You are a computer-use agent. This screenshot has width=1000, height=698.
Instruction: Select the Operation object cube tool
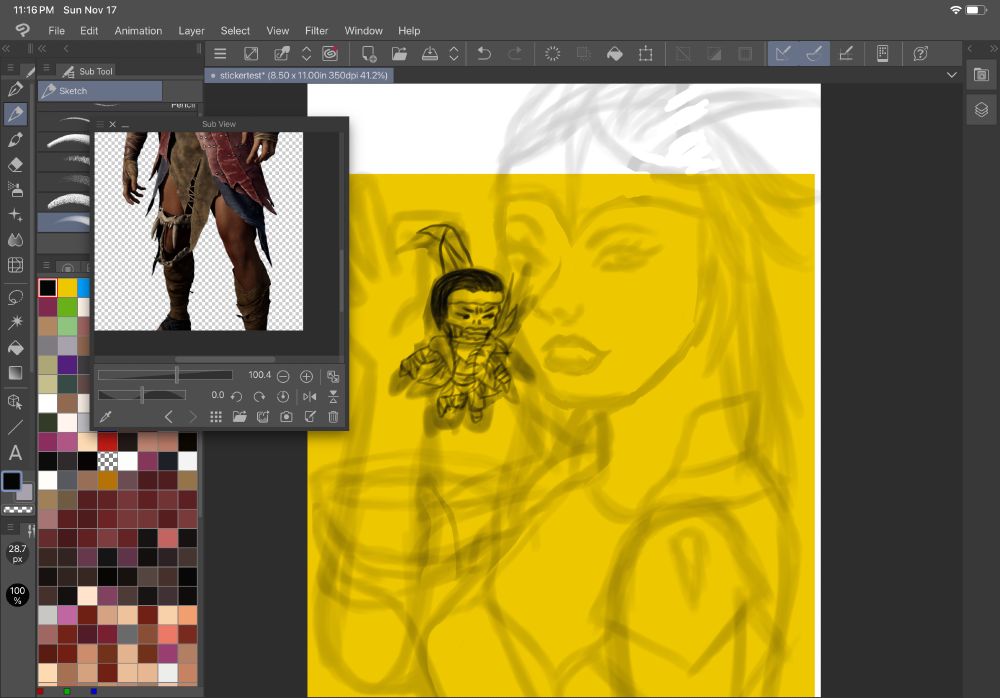click(x=15, y=402)
